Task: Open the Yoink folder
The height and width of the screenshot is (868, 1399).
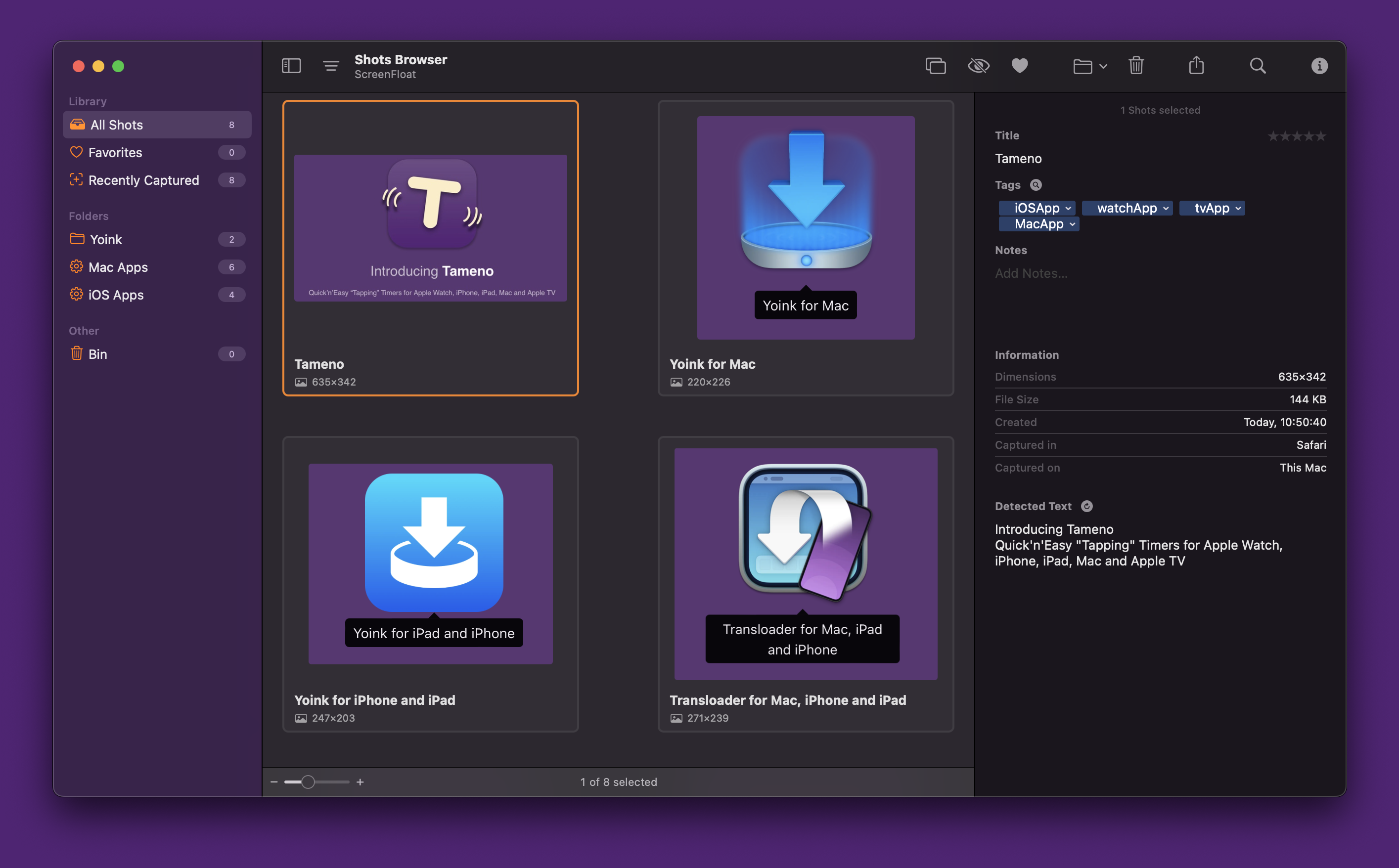Action: pyautogui.click(x=157, y=239)
